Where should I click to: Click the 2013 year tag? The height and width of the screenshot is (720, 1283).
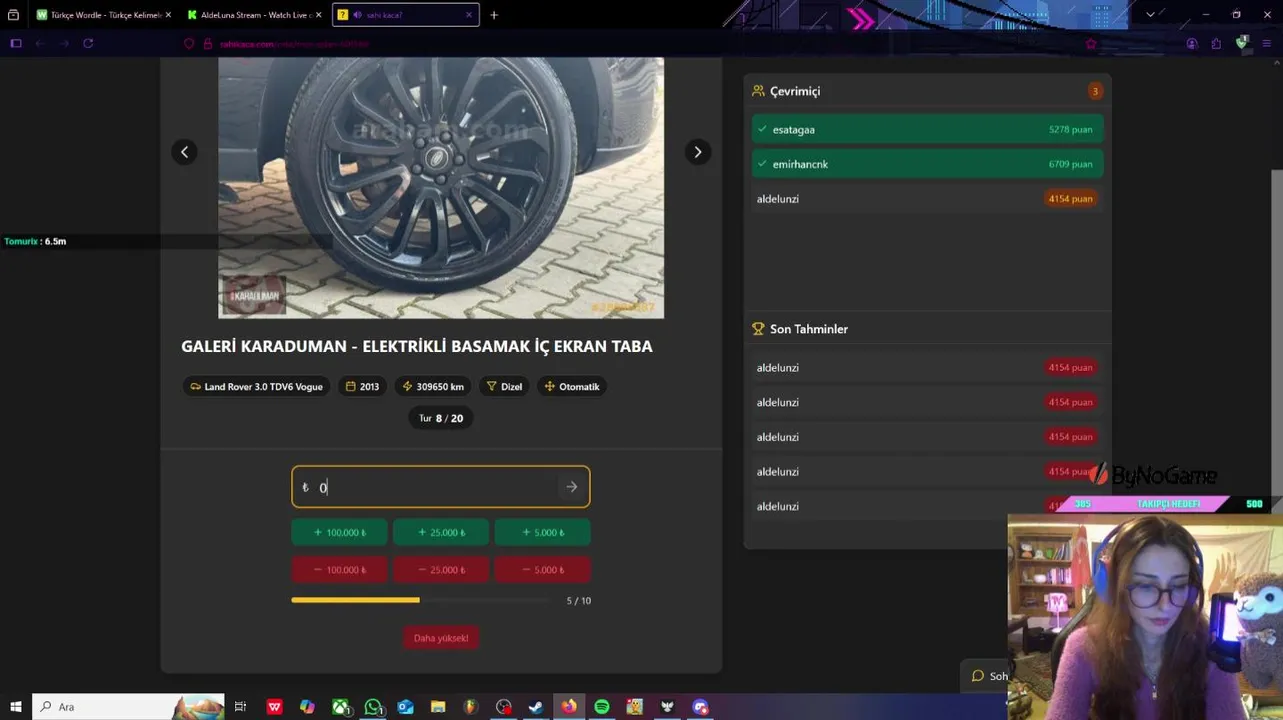[362, 386]
